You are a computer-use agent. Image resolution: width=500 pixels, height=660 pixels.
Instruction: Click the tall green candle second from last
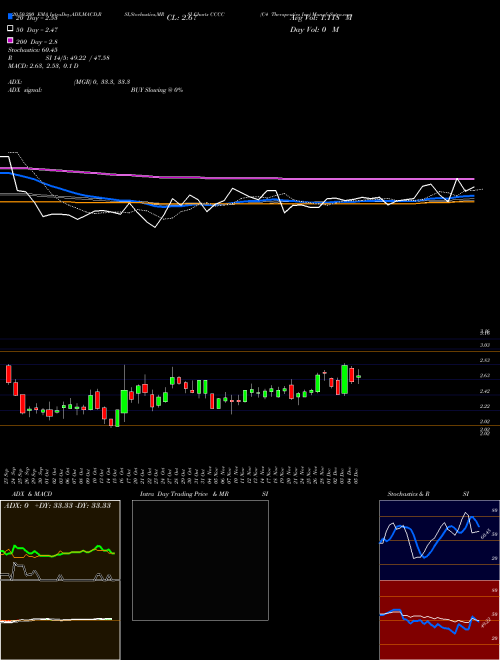coord(345,379)
